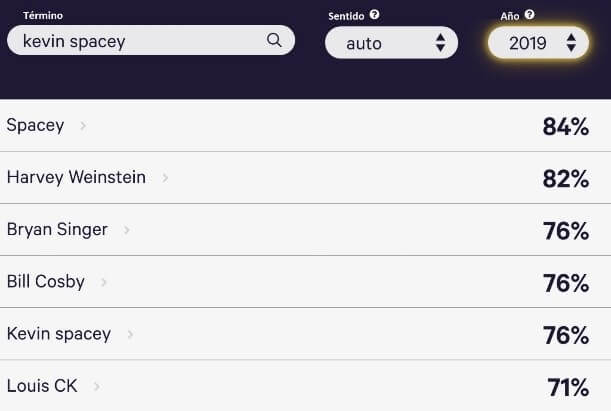This screenshot has width=611, height=411.
Task: Click the 84% score for Spacey
Action: [x=565, y=127]
